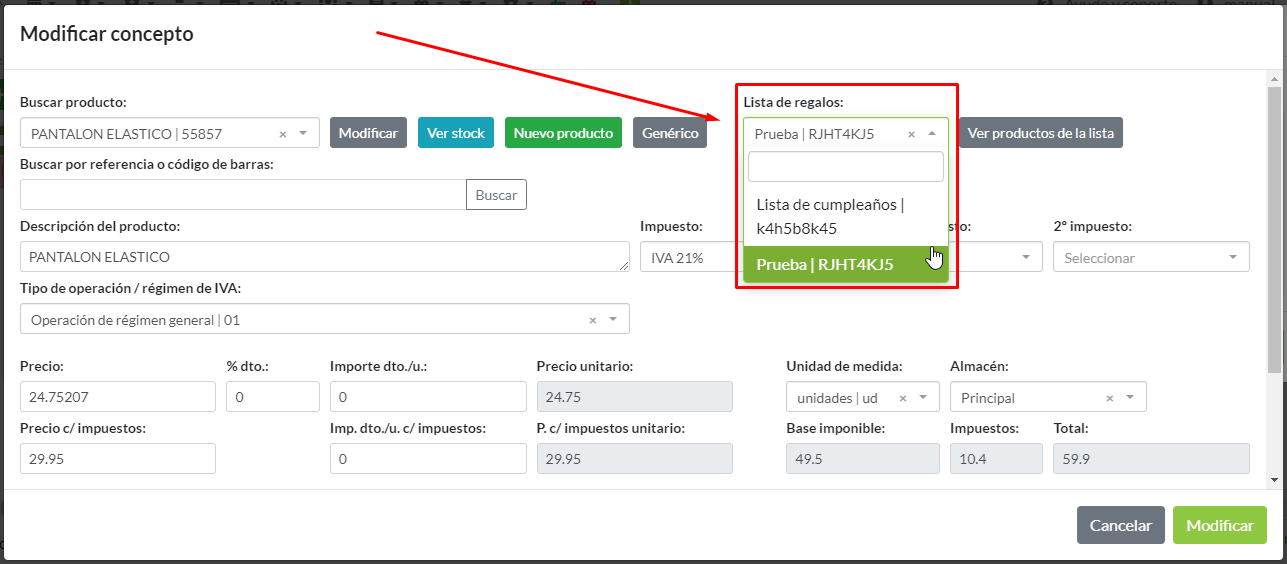Click Ver stock button

[455, 133]
